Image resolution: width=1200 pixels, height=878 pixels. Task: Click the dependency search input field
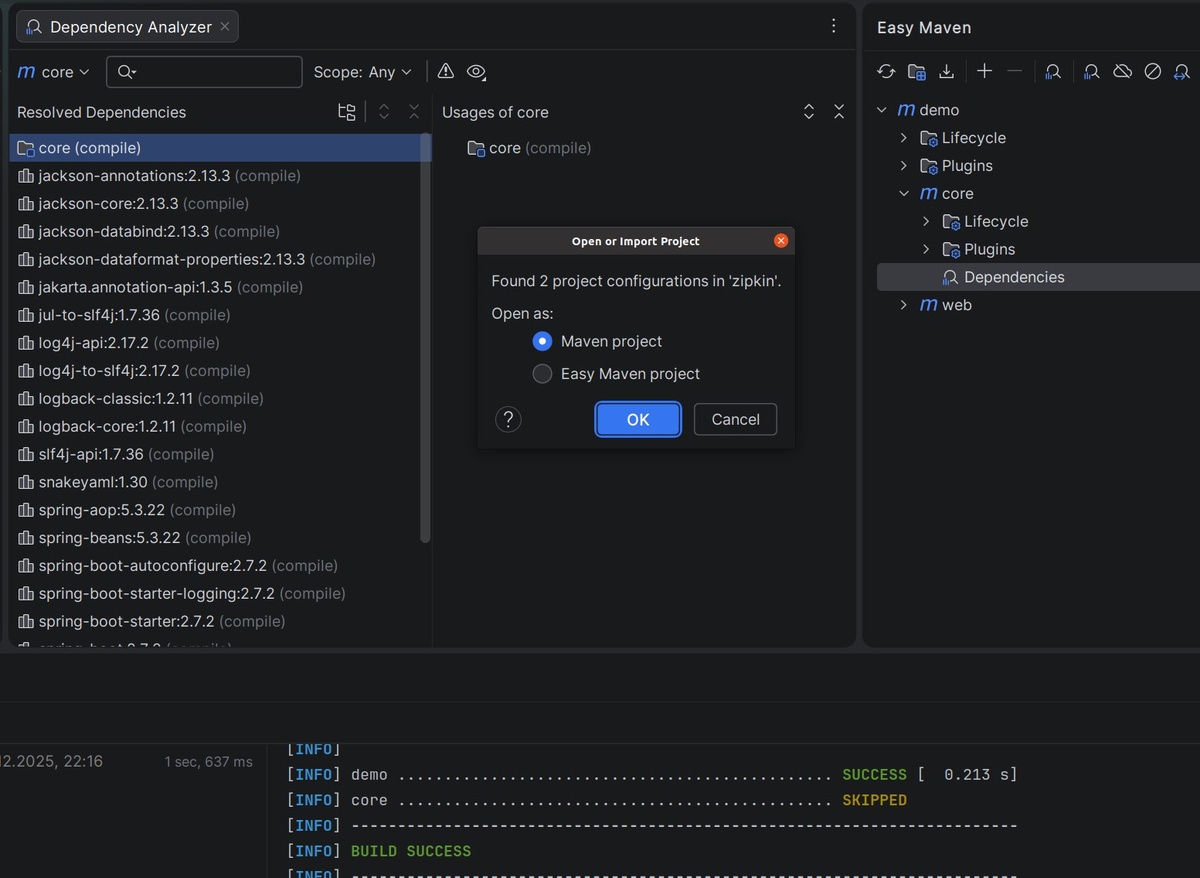coord(204,72)
